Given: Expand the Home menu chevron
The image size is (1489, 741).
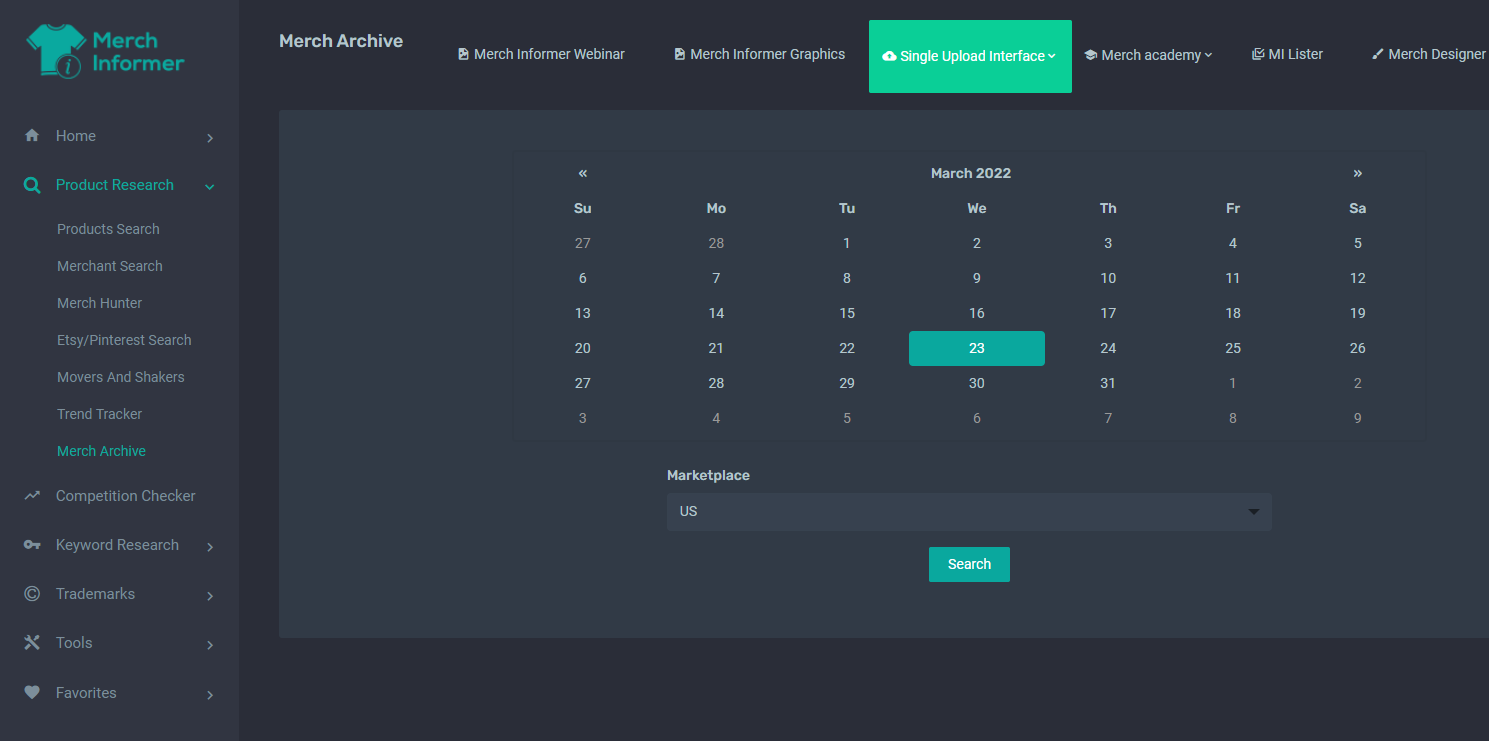Looking at the screenshot, I should tap(210, 138).
